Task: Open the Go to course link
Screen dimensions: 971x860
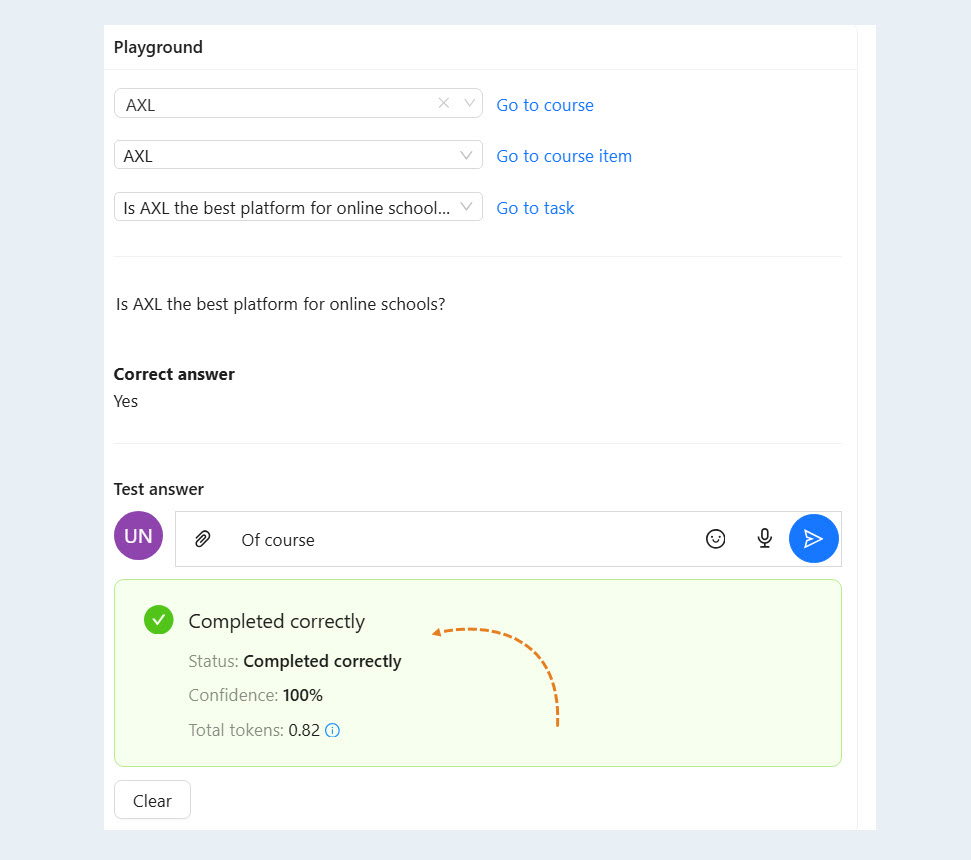Action: (x=545, y=105)
